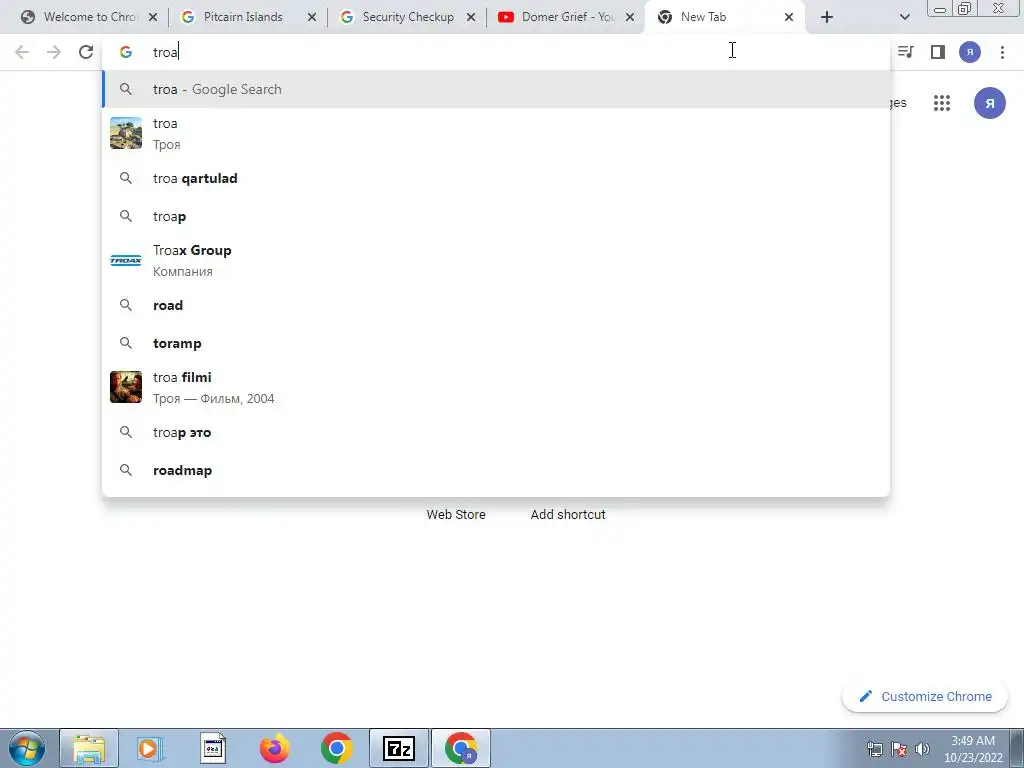This screenshot has height=768, width=1024.
Task: Toggle the Chrome side panel
Action: tap(938, 52)
